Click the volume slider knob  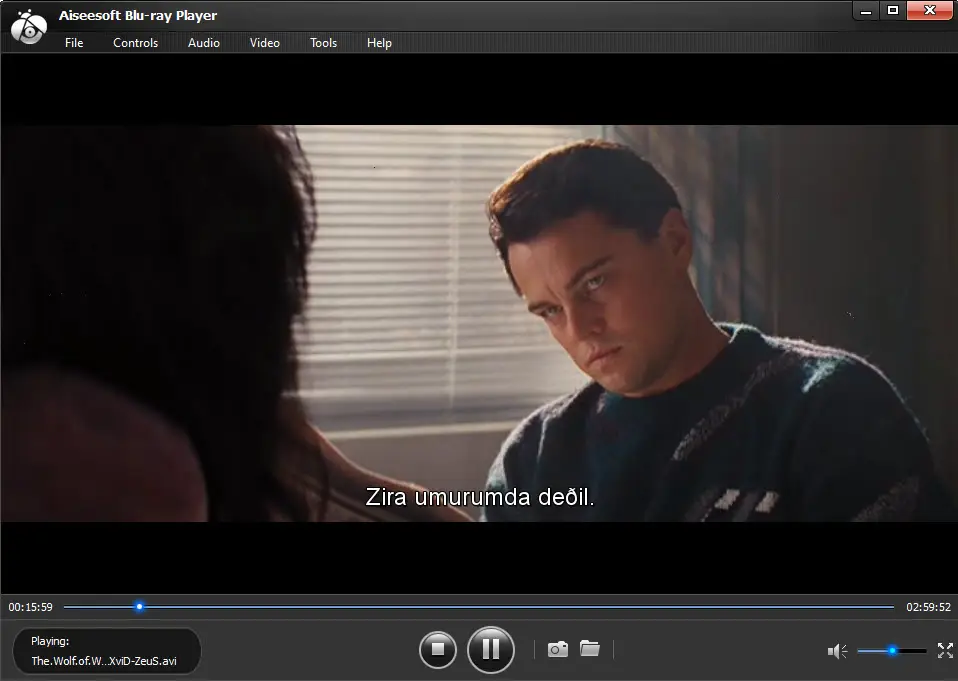893,651
